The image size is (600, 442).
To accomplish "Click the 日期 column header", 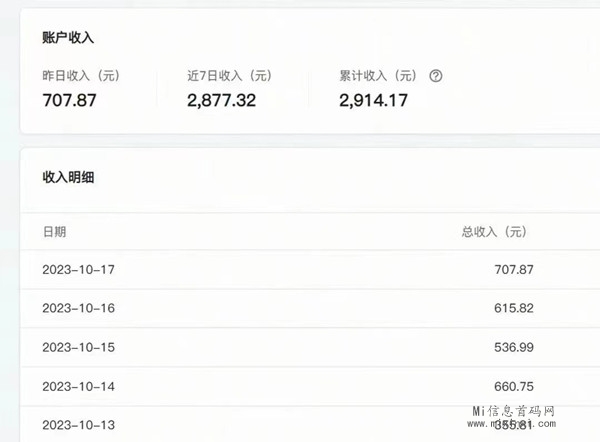I will click(x=55, y=232).
